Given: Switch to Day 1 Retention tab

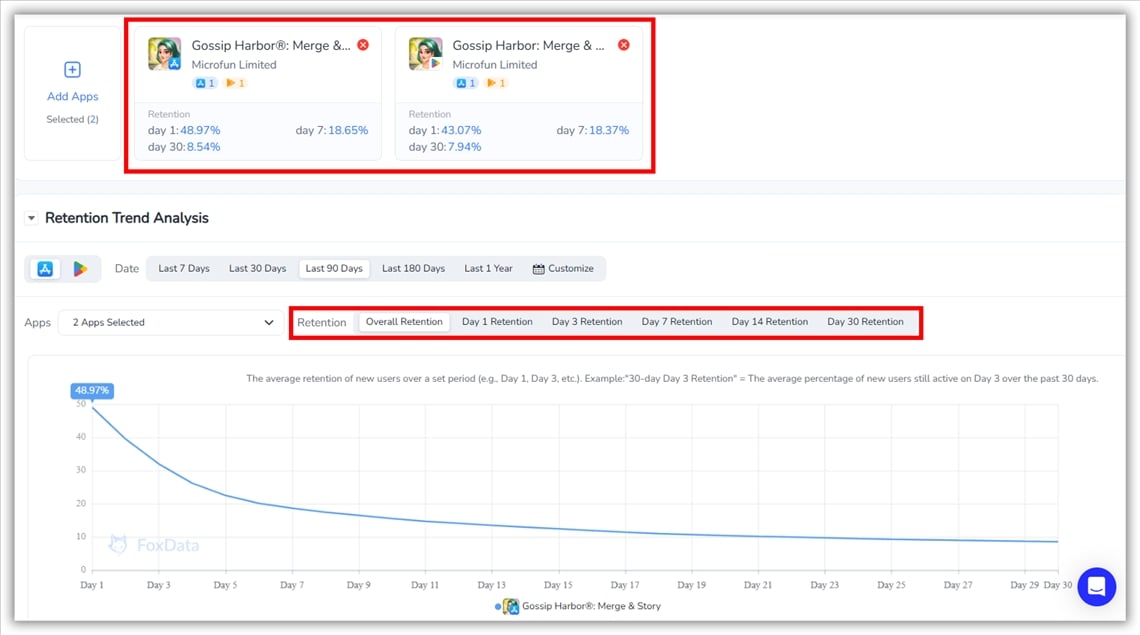Looking at the screenshot, I should [497, 322].
